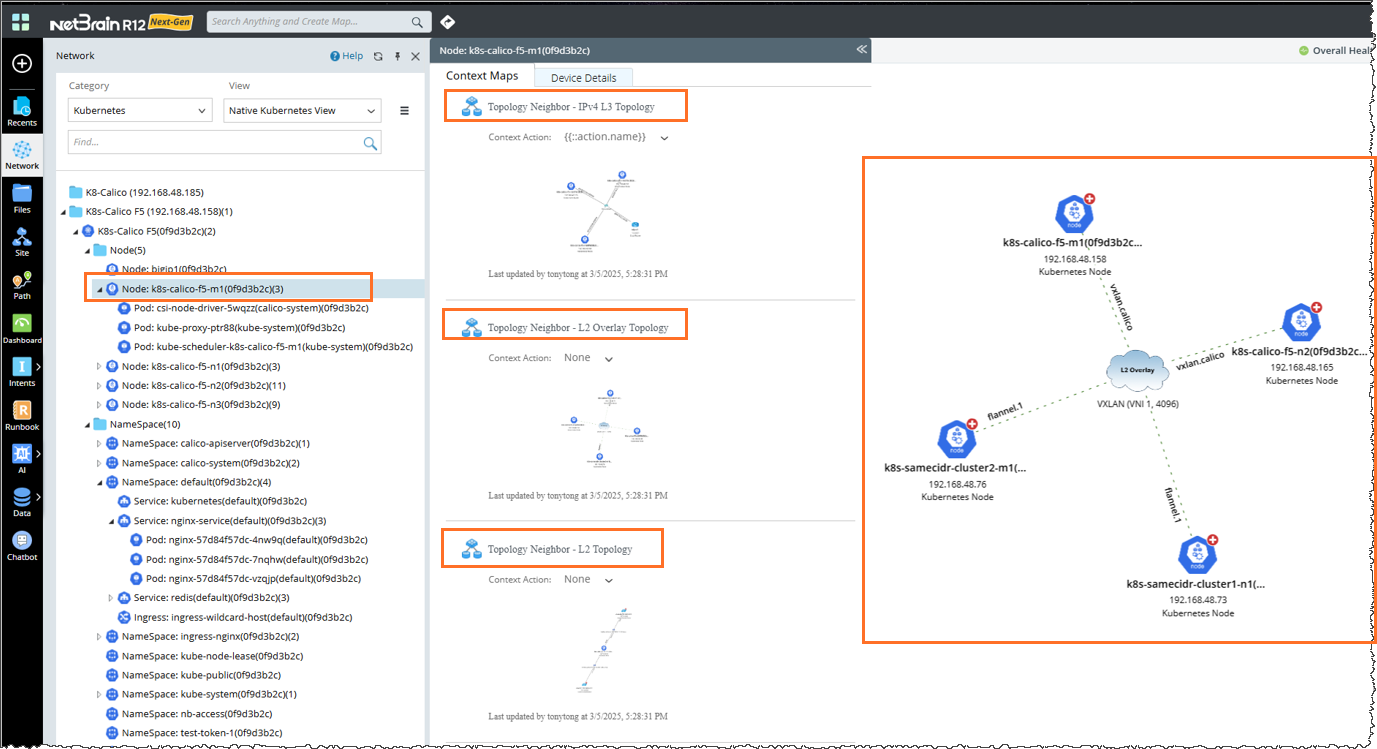Click the L2 Overlay cloud on map
The width and height of the screenshot is (1377, 749).
[x=1137, y=370]
